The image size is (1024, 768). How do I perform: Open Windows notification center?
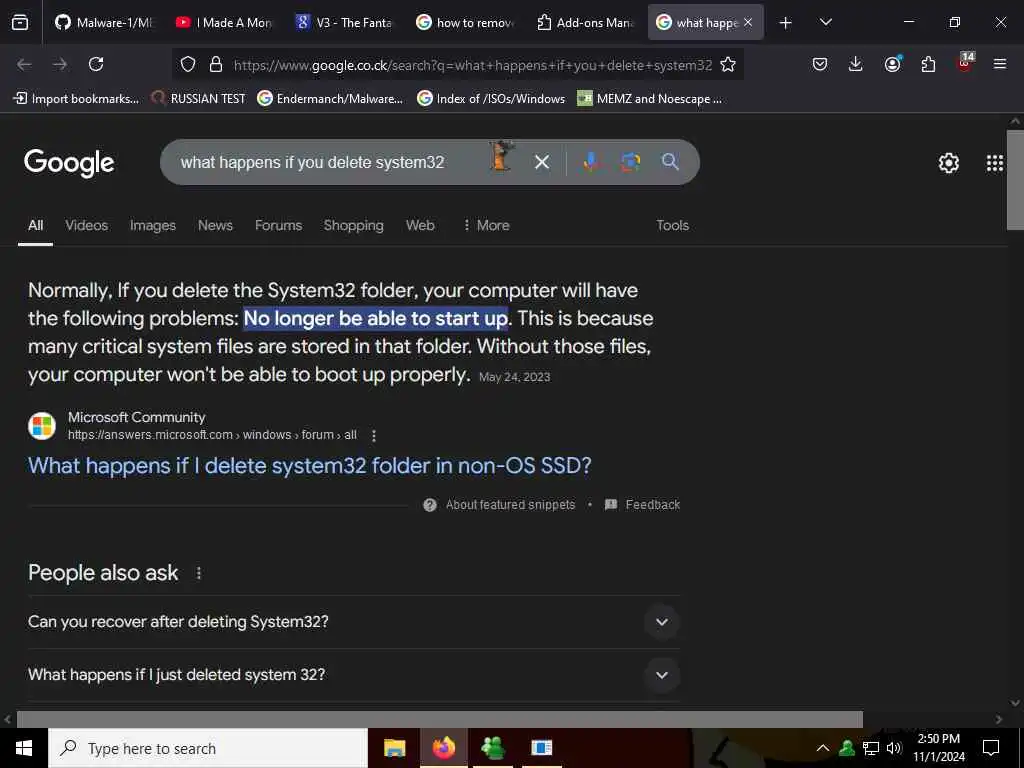point(991,748)
